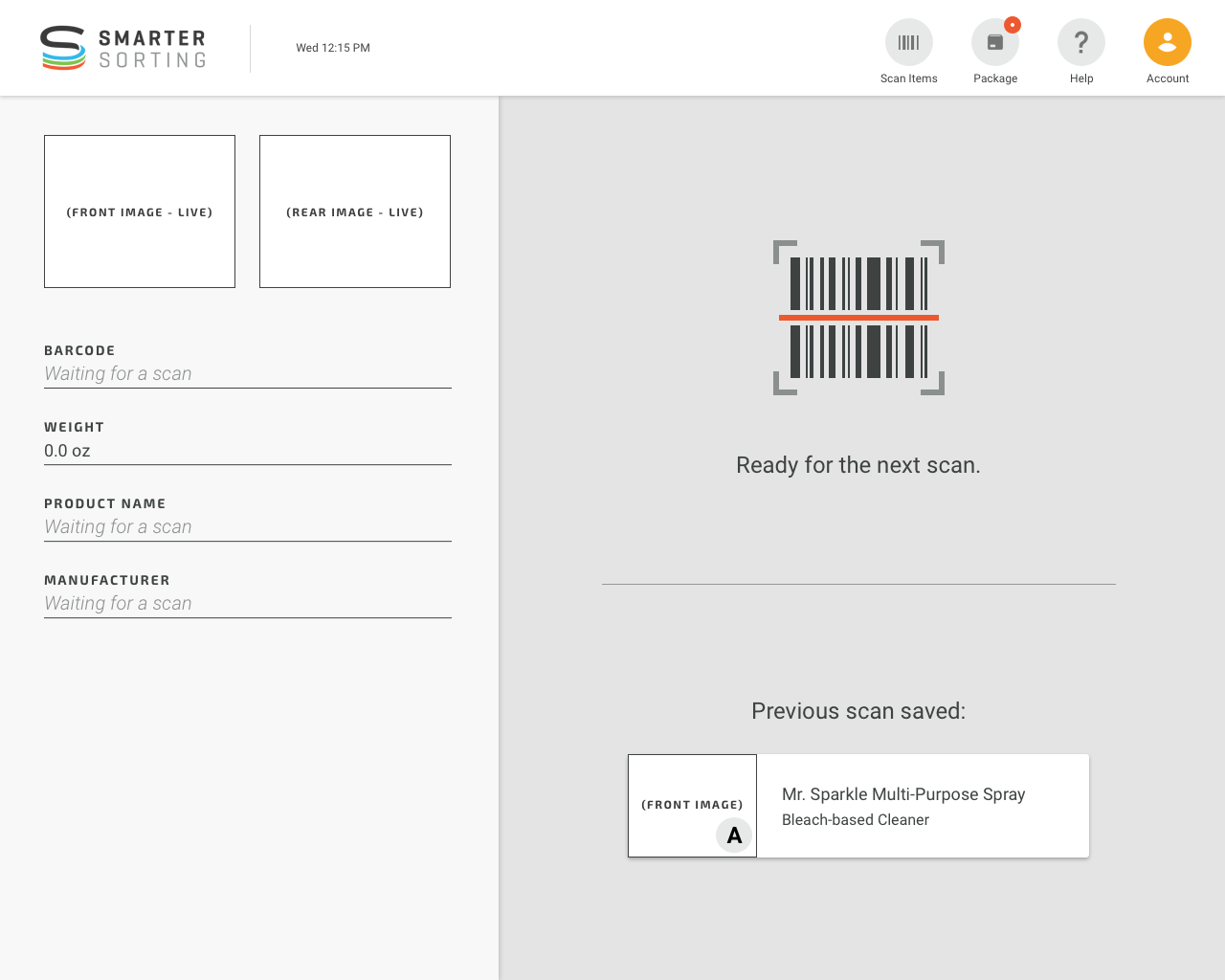Click the MANUFACTURER field label

107,580
